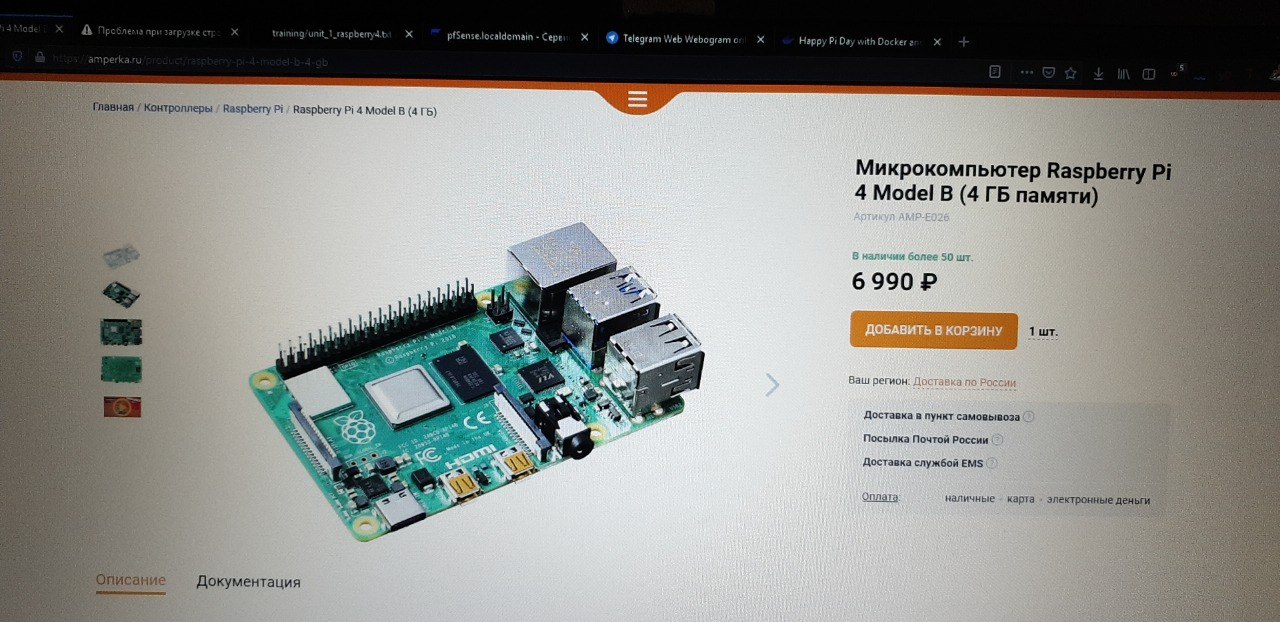Click info icon next to Доставка в пункт самовывоза
This screenshot has width=1280, height=622.
(x=1029, y=417)
